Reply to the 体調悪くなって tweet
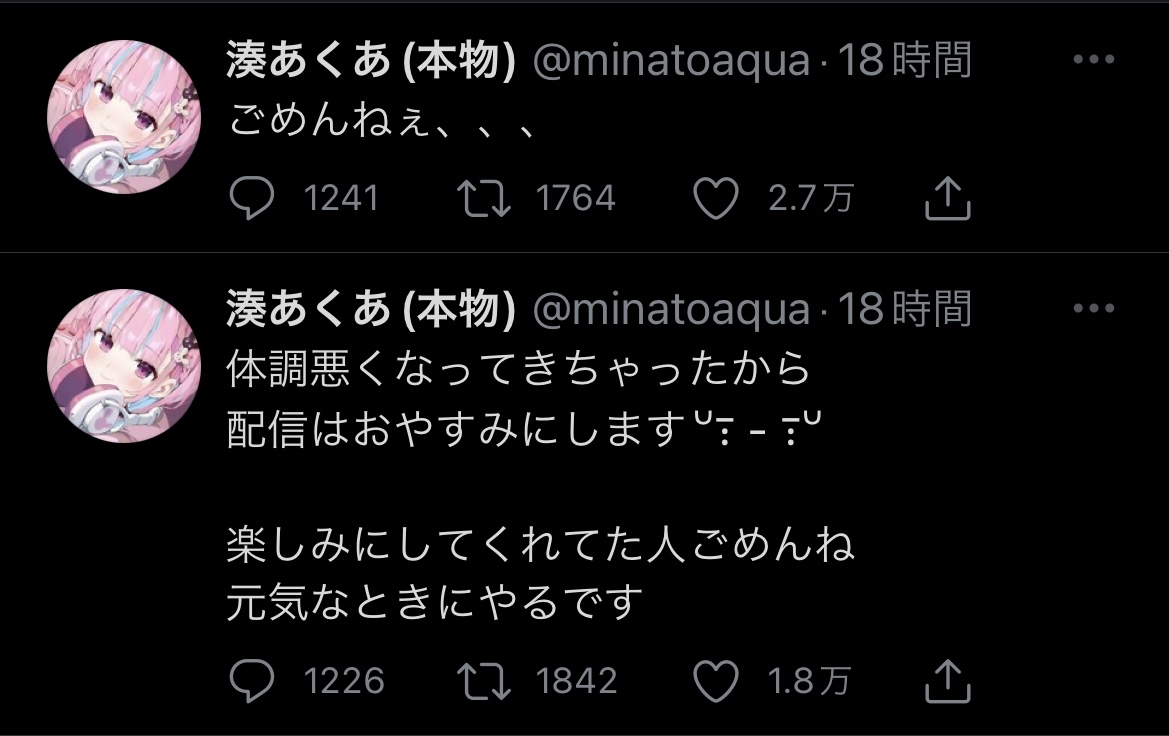This screenshot has width=1169, height=736. click(252, 681)
